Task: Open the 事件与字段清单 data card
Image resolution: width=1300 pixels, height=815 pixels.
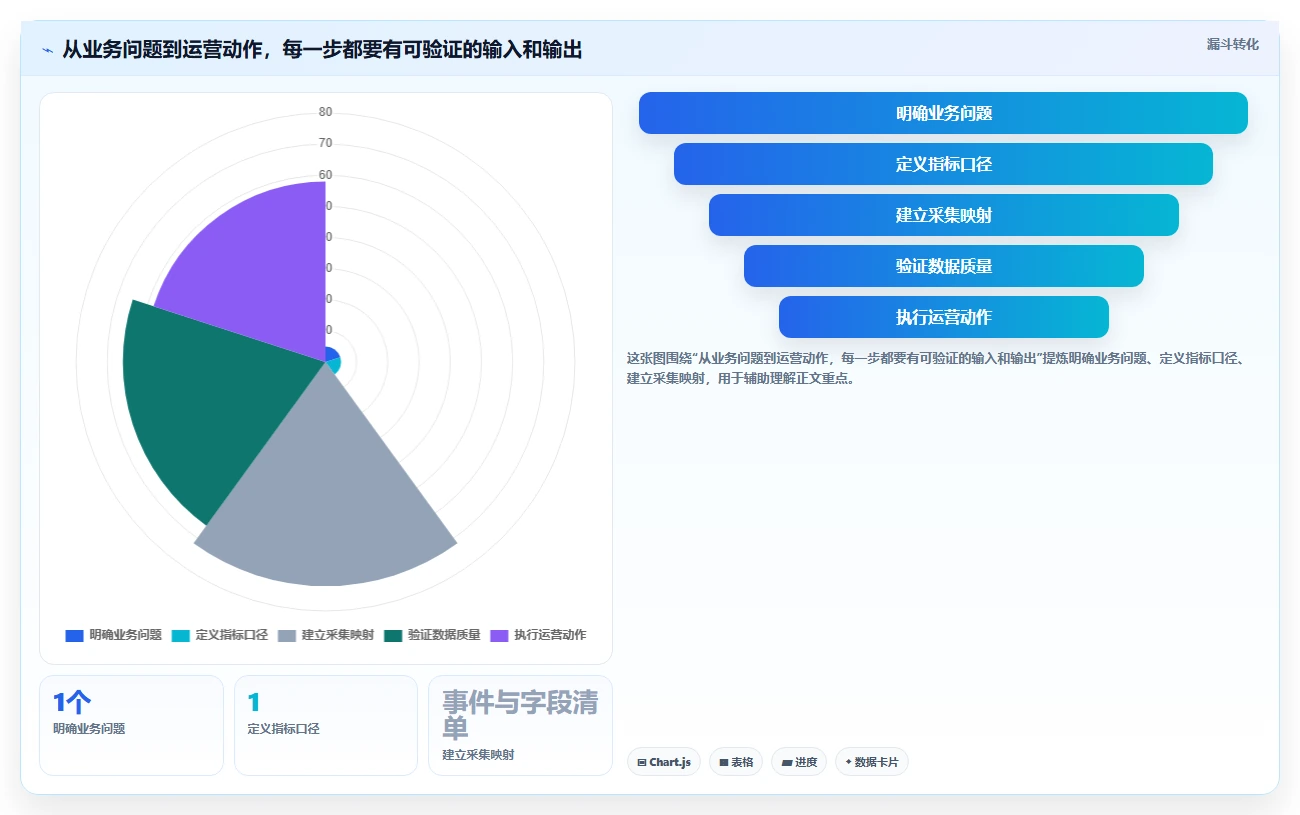Action: tap(520, 725)
